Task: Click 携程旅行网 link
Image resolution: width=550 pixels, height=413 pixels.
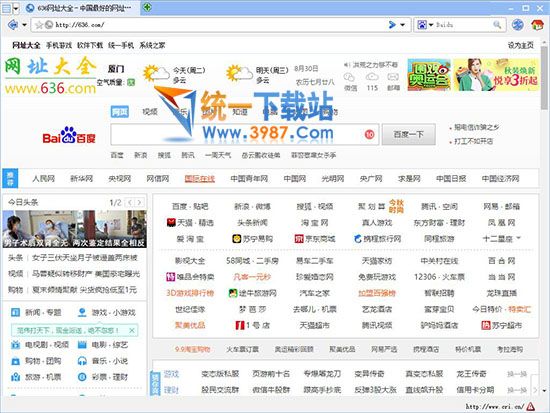Action: pos(377,239)
